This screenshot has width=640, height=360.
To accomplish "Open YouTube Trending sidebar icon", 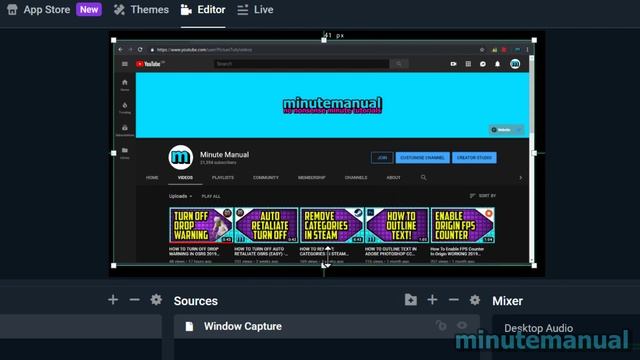I will (125, 108).
